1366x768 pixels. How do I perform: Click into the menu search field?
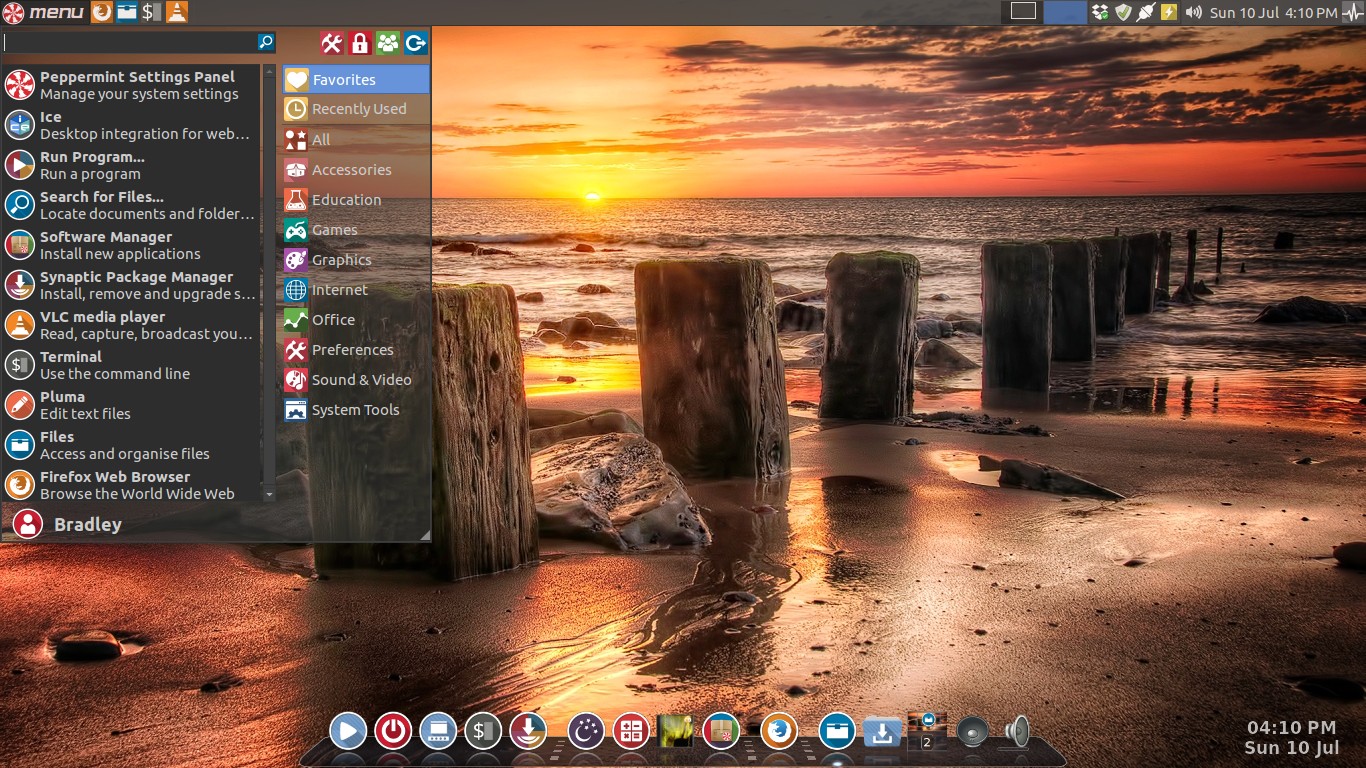[130, 42]
